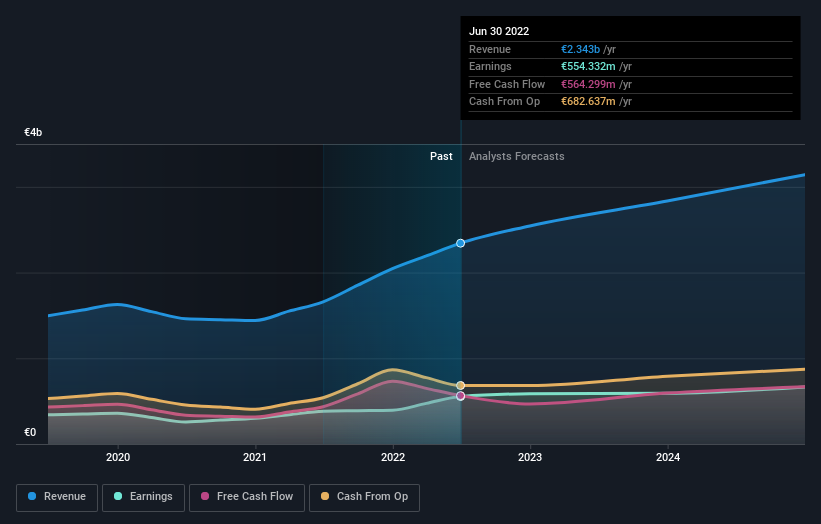Click the Cash From Op row label in tooltip

[504, 102]
